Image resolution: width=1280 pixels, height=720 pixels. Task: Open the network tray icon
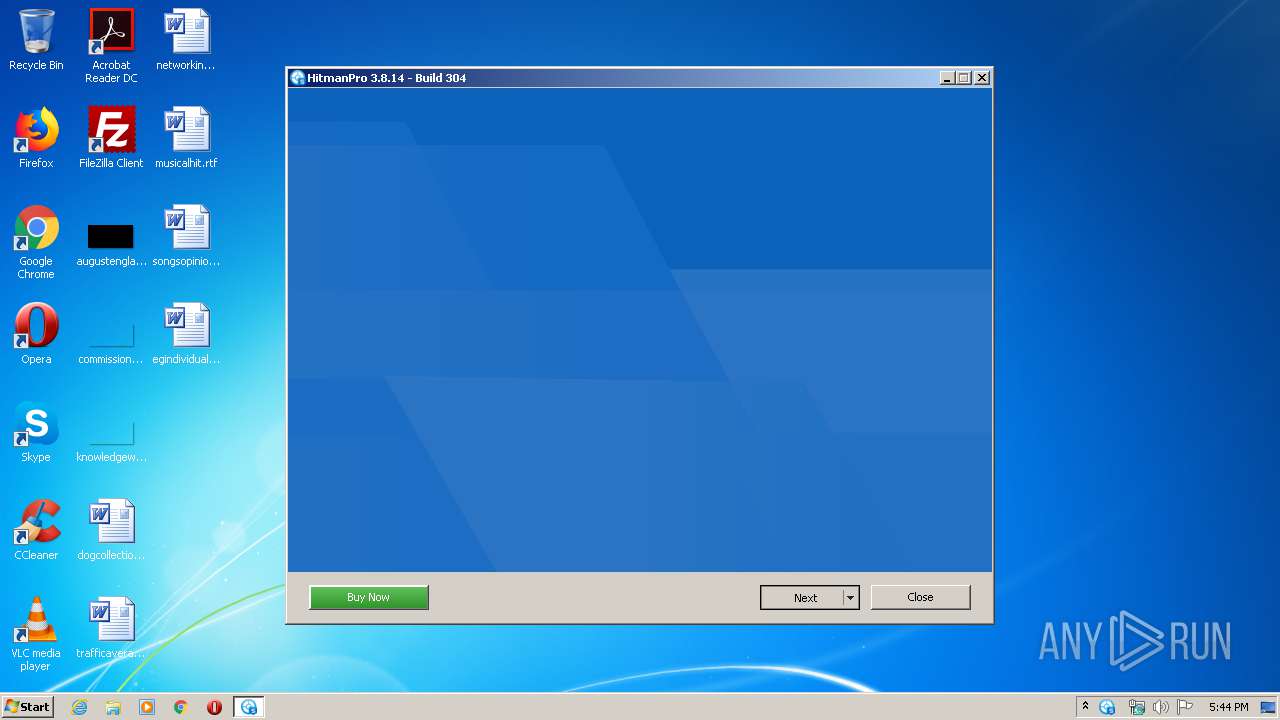tap(1136, 707)
